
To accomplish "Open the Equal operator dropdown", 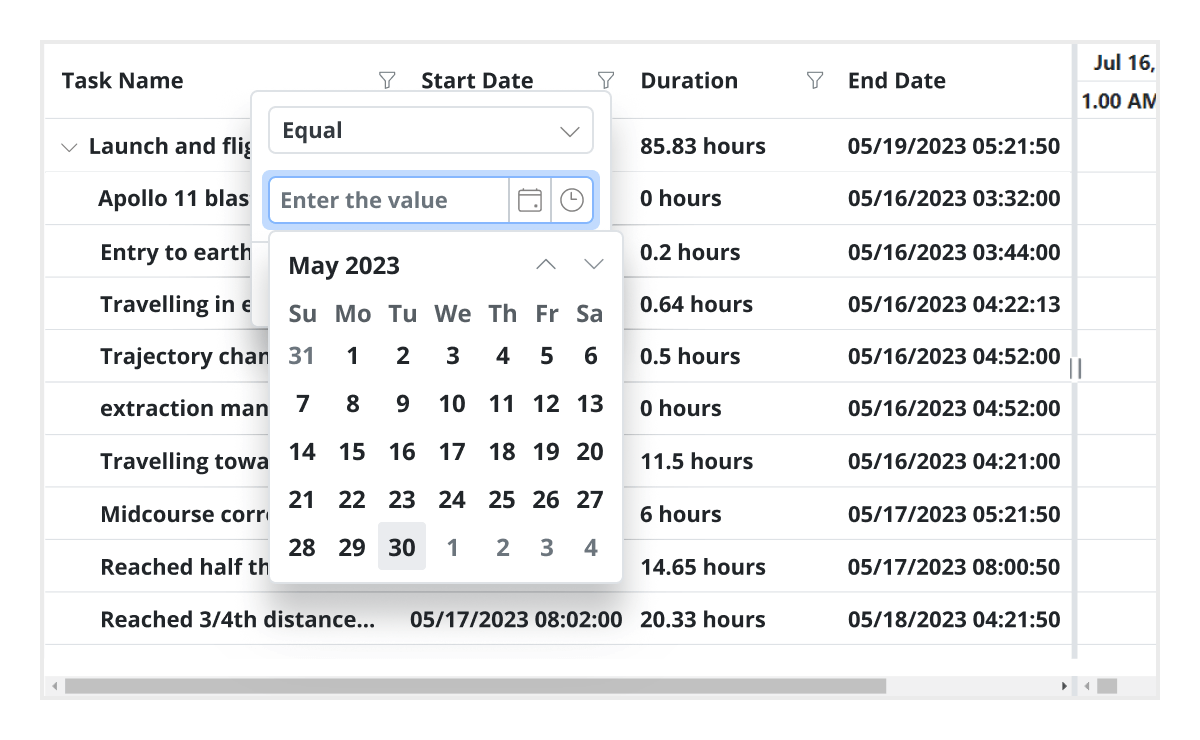I will pos(430,130).
